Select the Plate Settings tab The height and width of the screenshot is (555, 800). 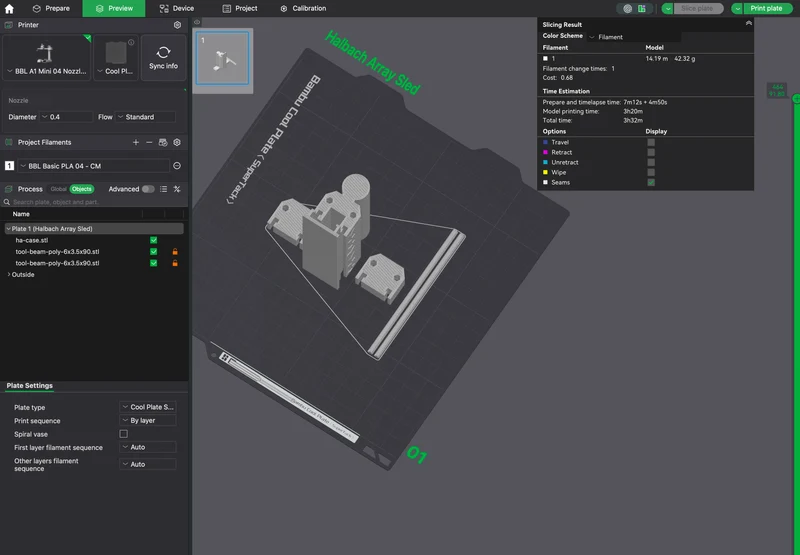click(x=30, y=386)
